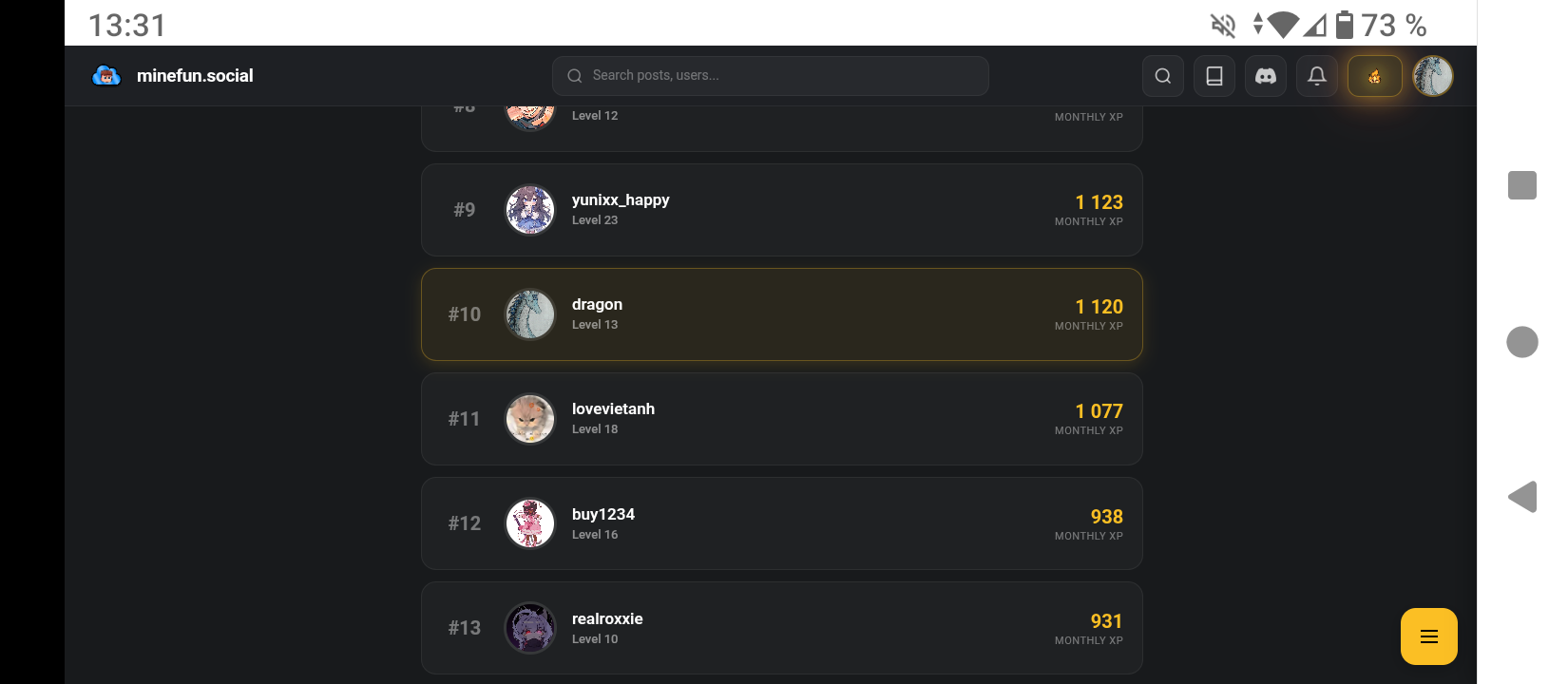This screenshot has height=684, width=1568.
Task: Select lovevietanh's cat avatar
Action: (529, 419)
